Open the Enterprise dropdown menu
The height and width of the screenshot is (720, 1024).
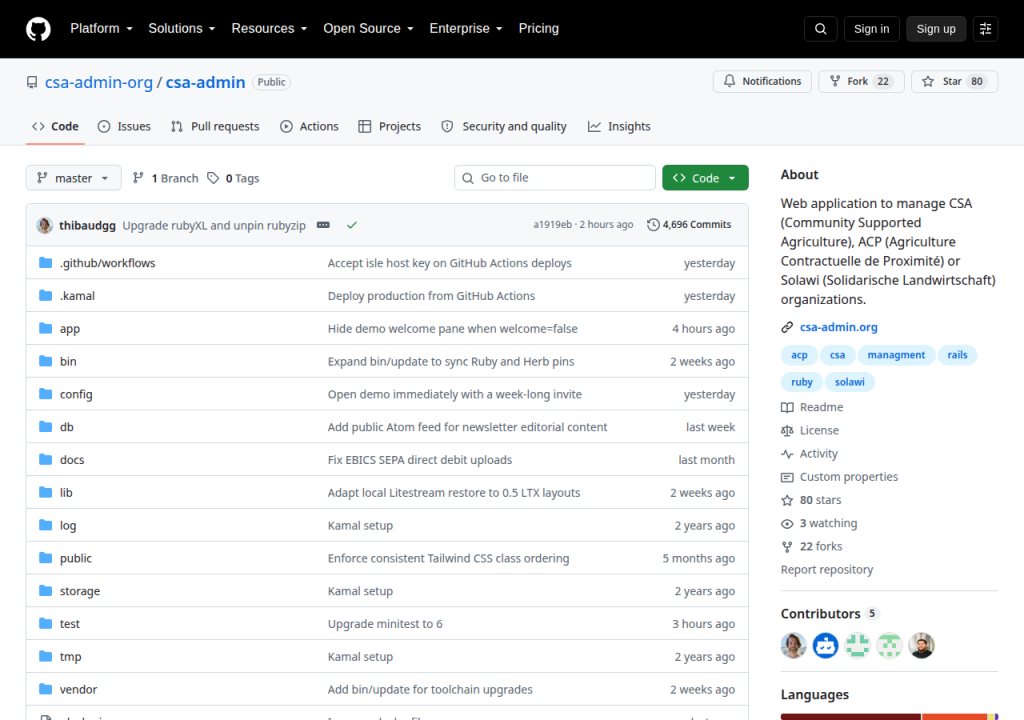[x=466, y=29]
